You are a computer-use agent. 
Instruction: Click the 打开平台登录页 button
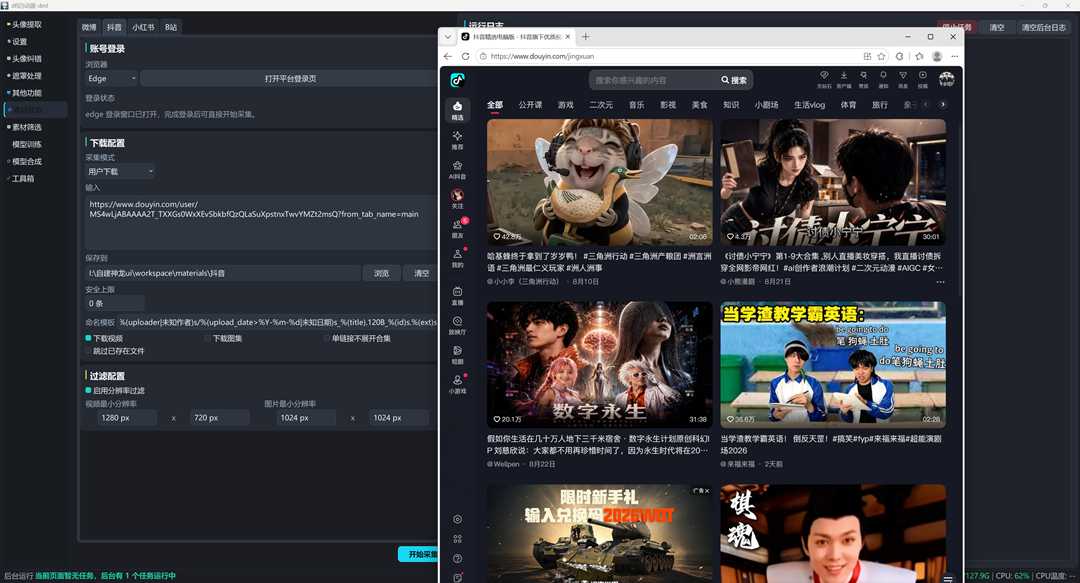(290, 79)
